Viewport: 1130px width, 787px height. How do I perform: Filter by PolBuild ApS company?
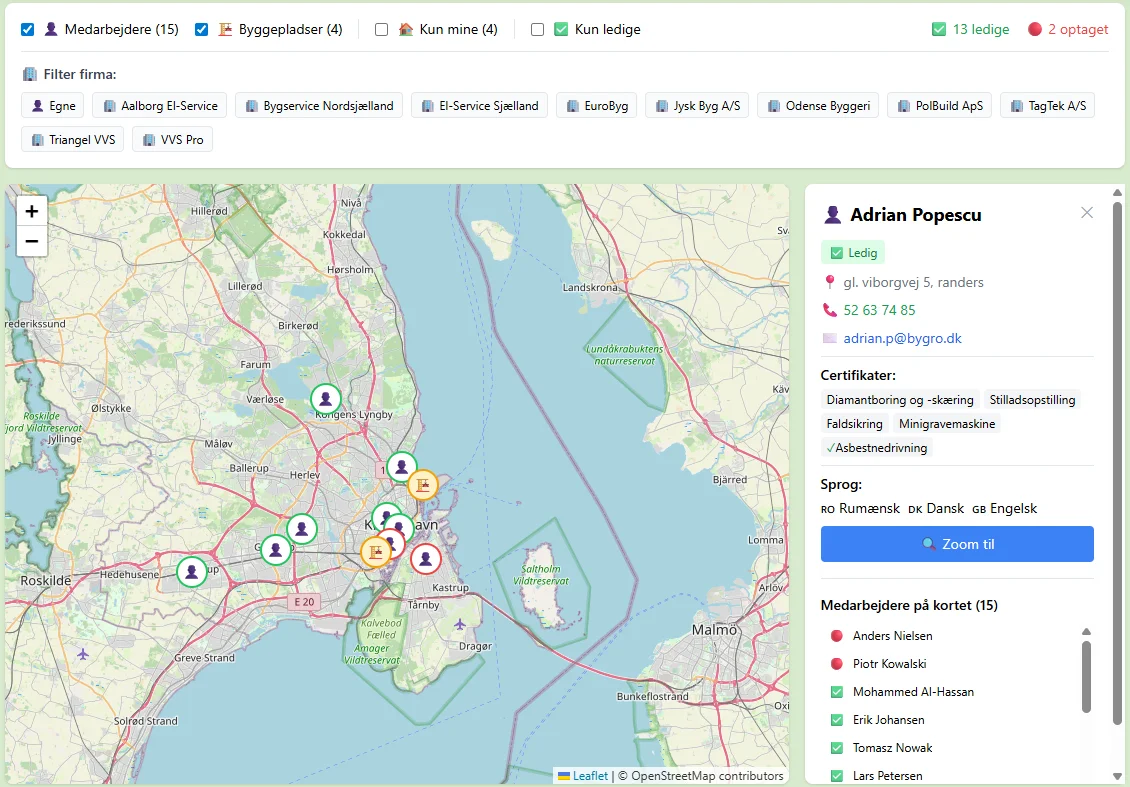coord(939,106)
